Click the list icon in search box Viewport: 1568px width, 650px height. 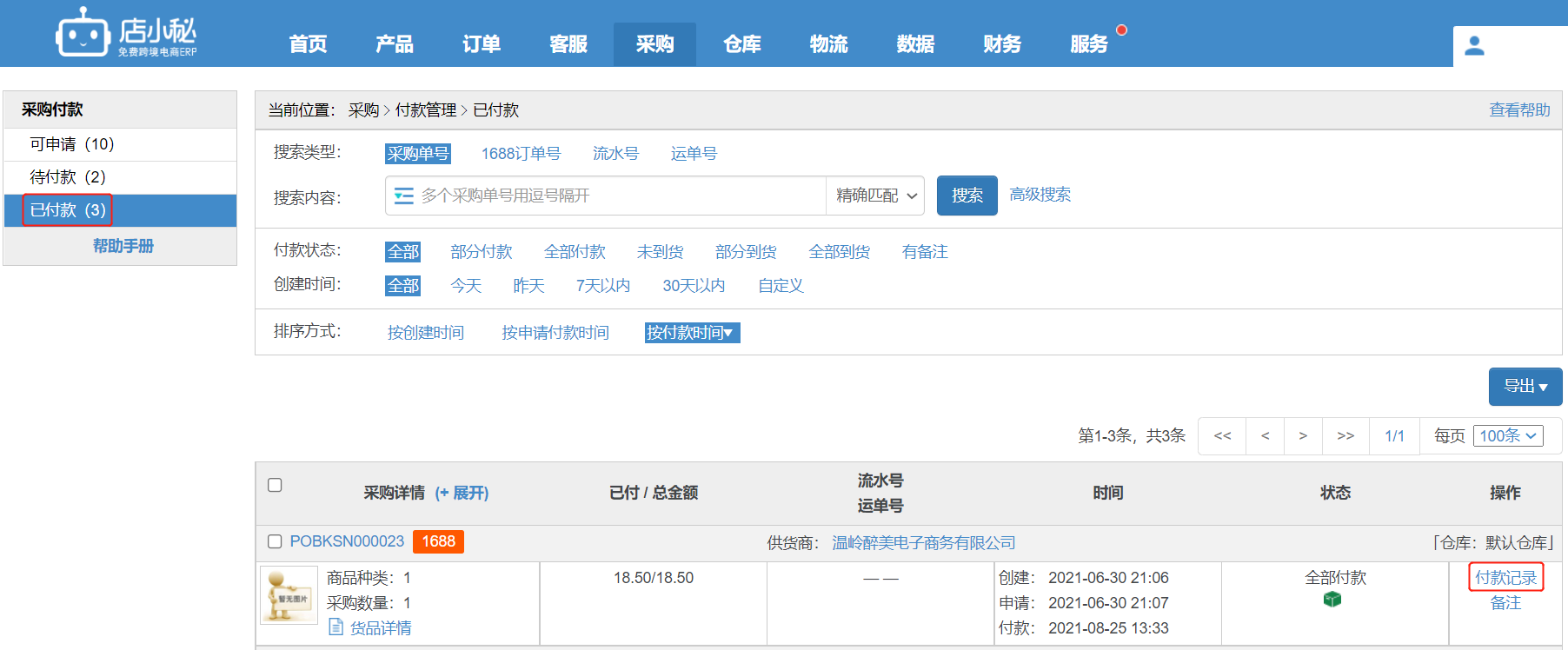point(403,196)
